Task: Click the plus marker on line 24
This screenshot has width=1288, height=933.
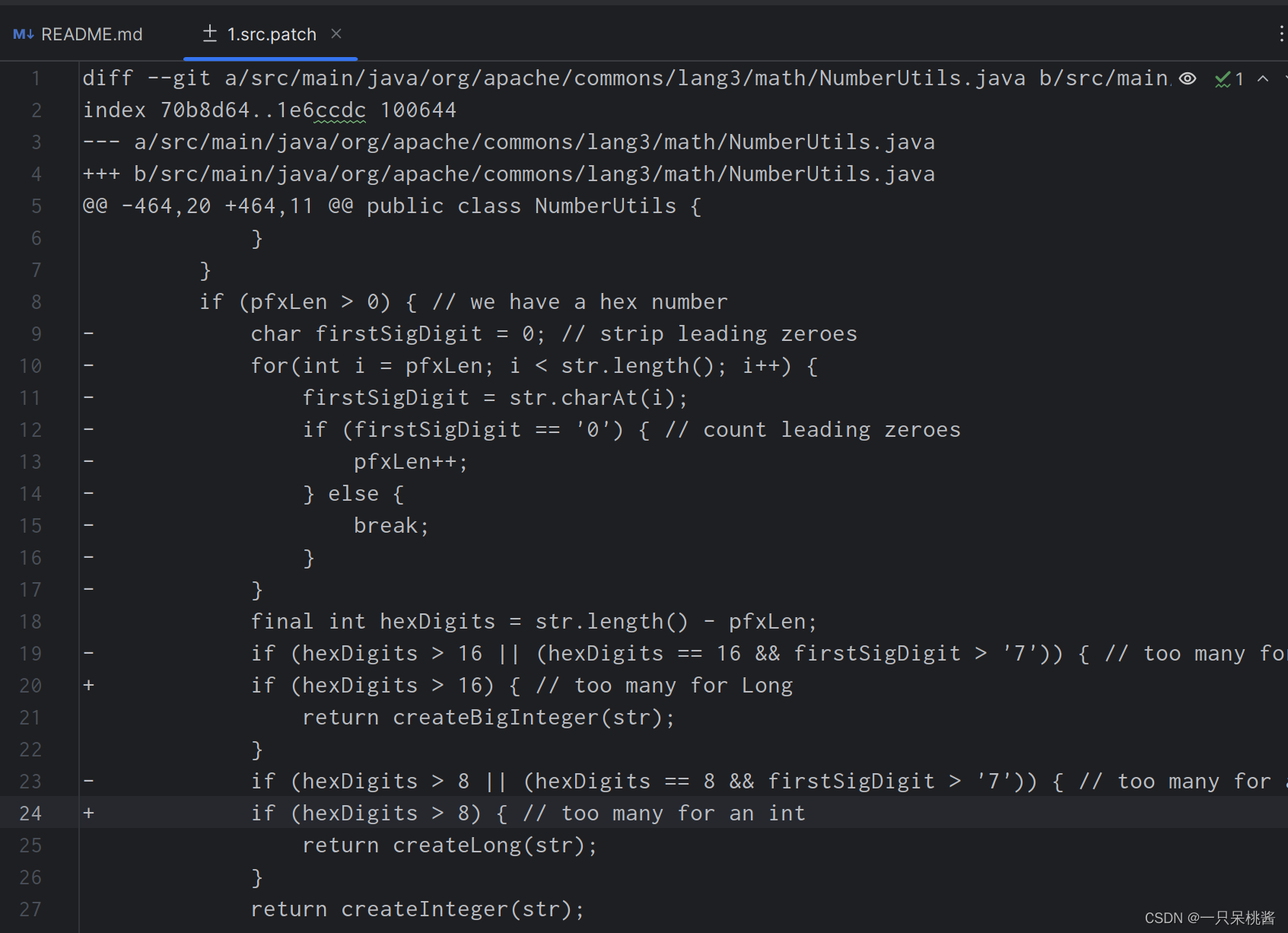Action: click(x=89, y=814)
